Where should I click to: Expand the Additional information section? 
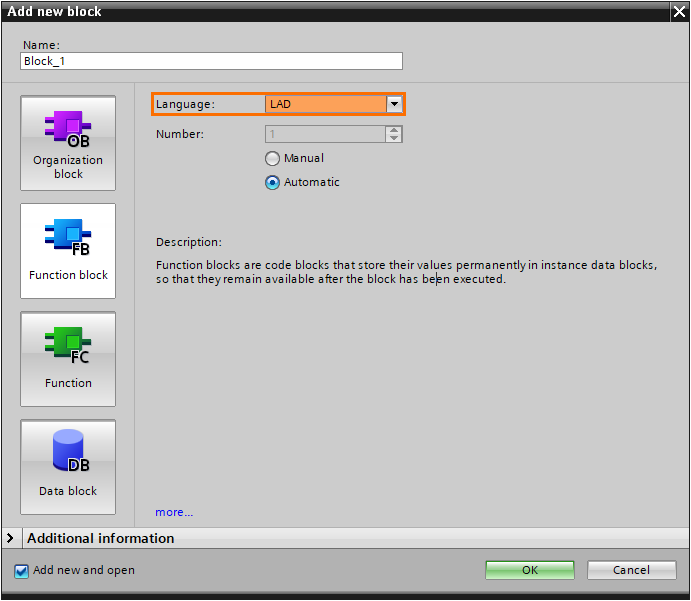pyautogui.click(x=10, y=538)
